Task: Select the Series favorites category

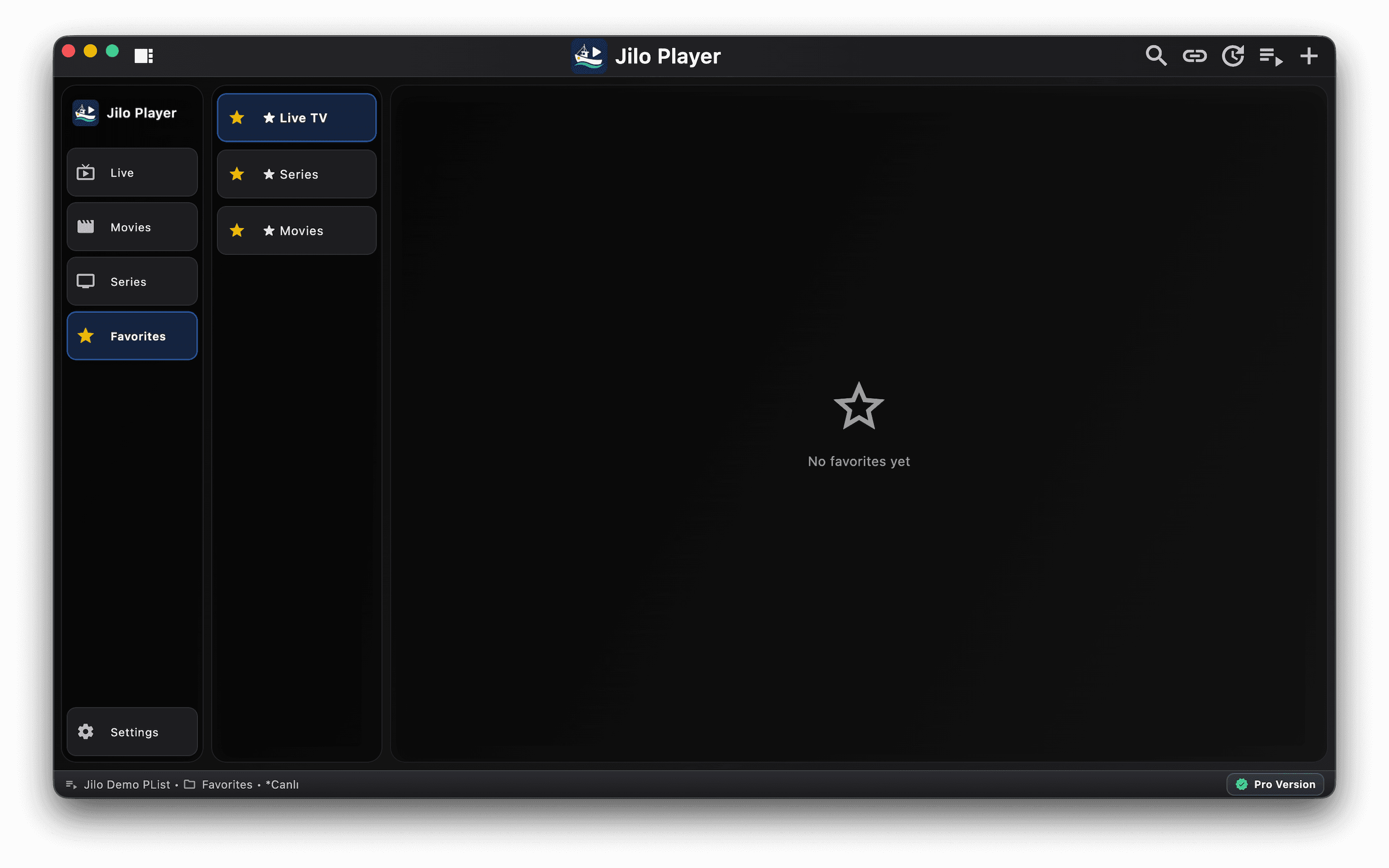Action: pos(297,174)
